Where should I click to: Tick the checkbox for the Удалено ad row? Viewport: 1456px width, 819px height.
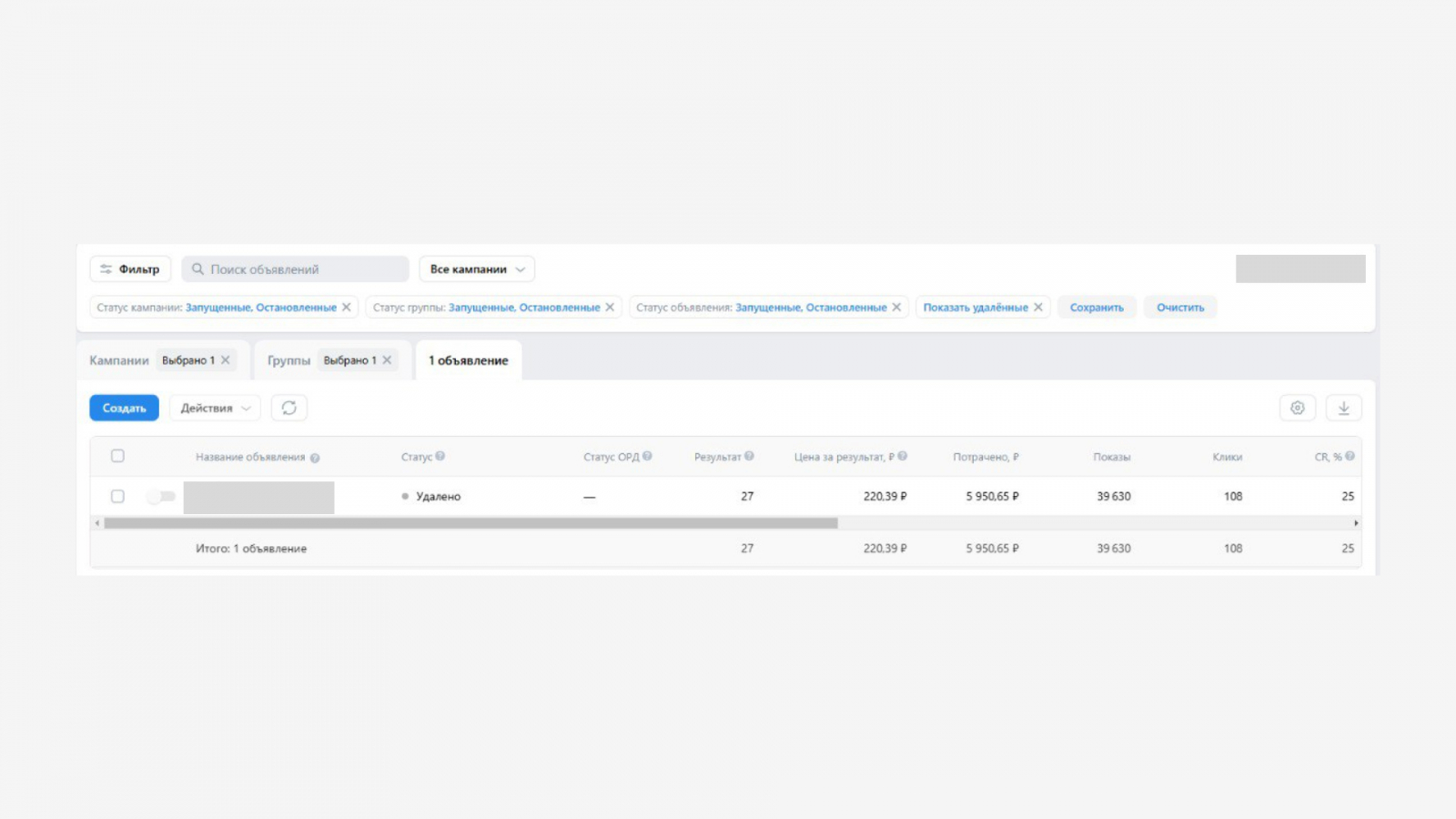pos(117,496)
